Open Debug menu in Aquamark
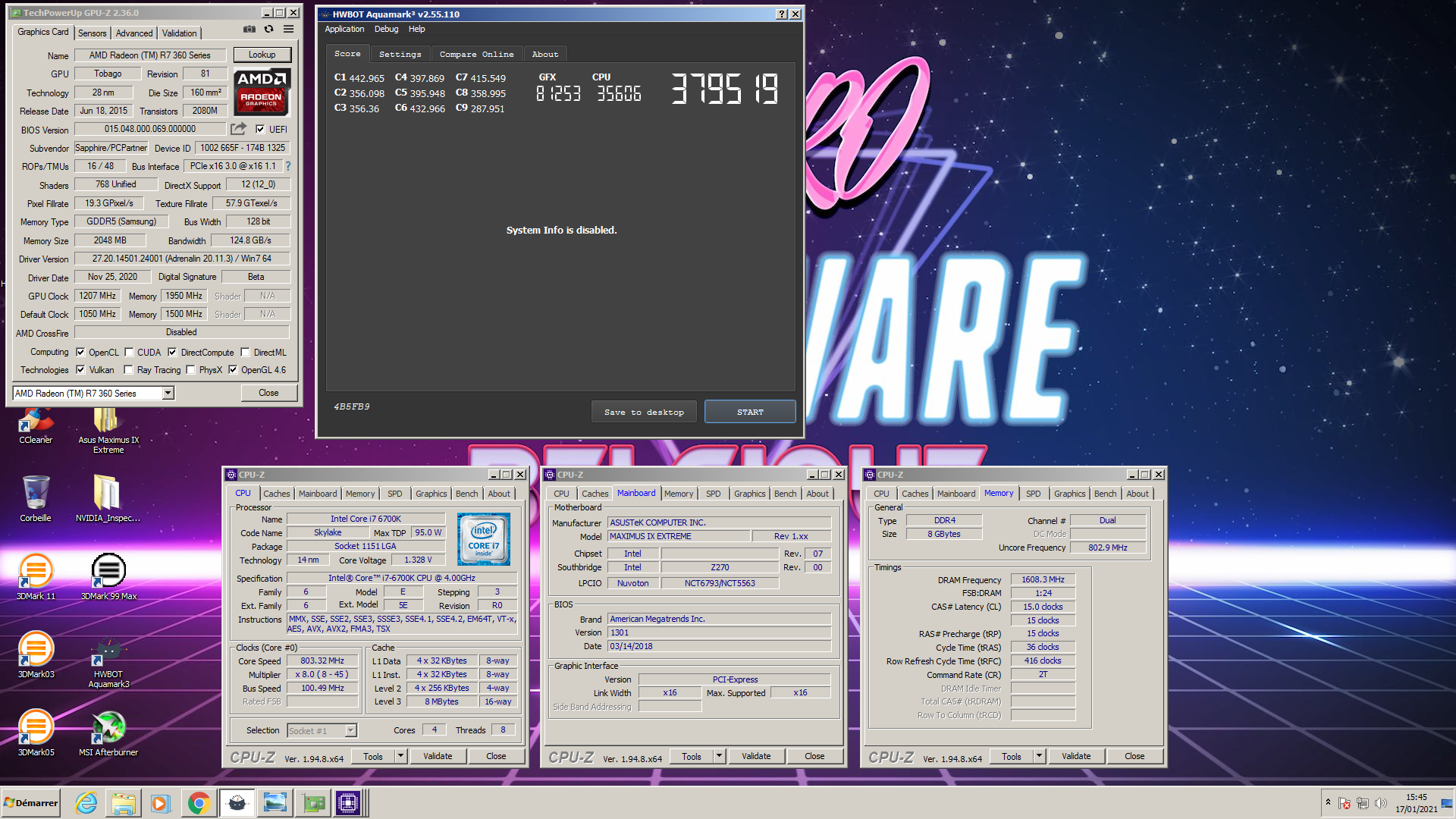1456x819 pixels. 386,29
